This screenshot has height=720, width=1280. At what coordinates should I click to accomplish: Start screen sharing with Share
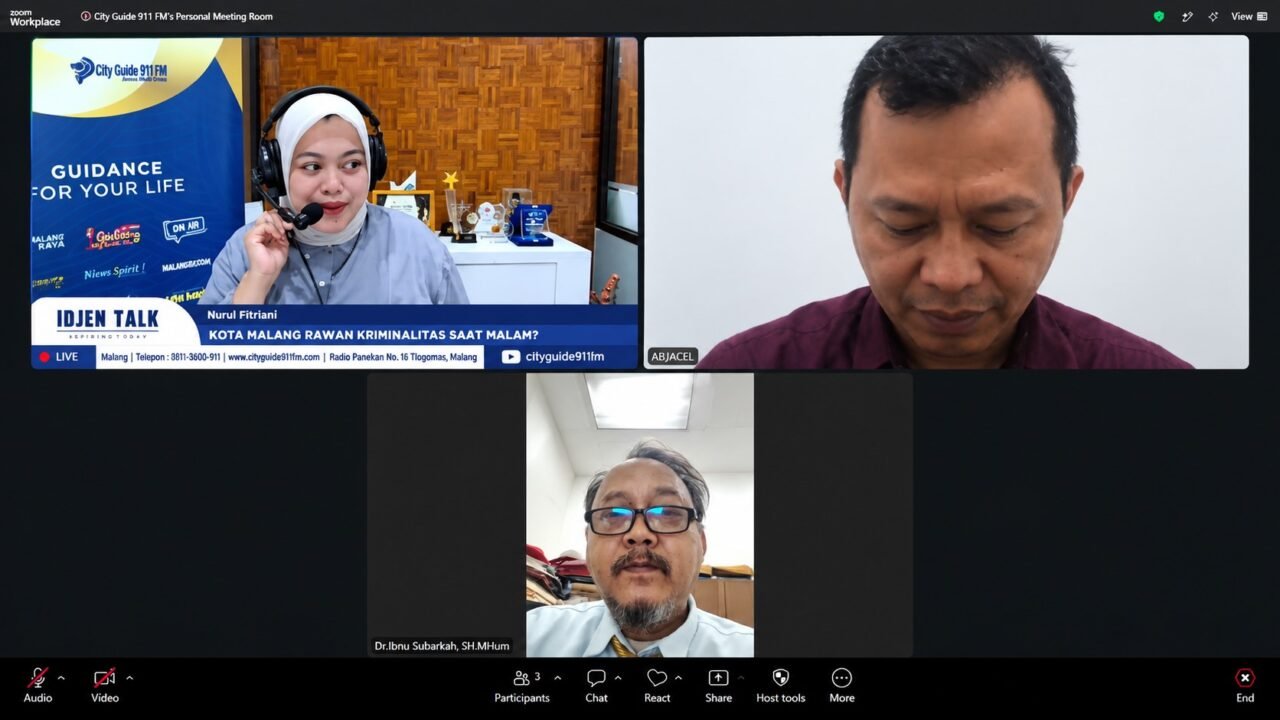tap(718, 686)
